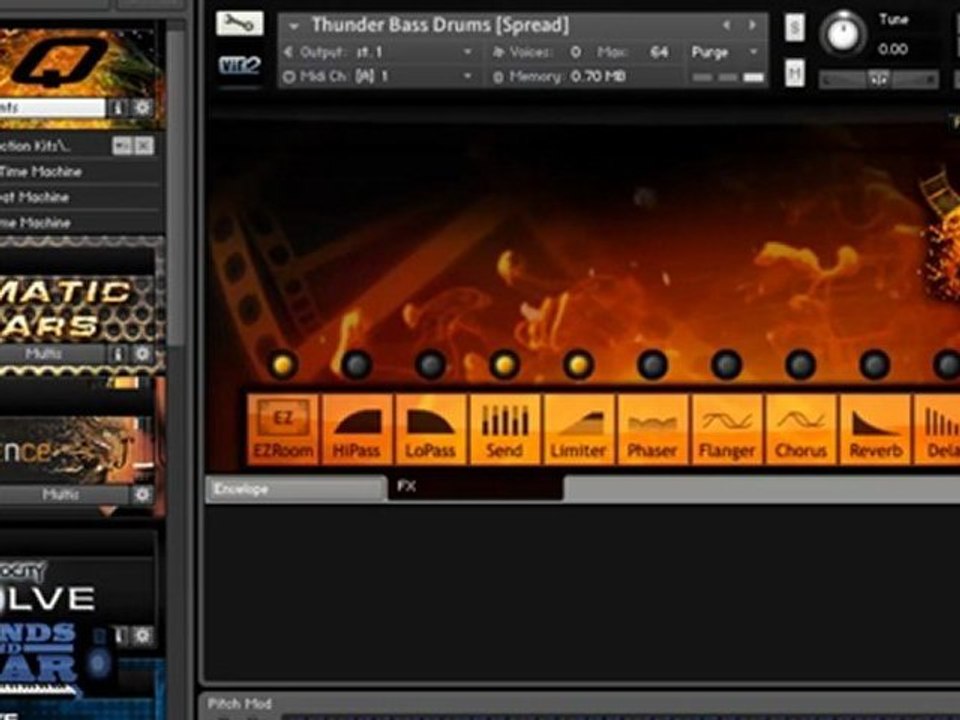Image resolution: width=960 pixels, height=720 pixels.
Task: Go to previous instrument preset arrow
Action: point(727,26)
